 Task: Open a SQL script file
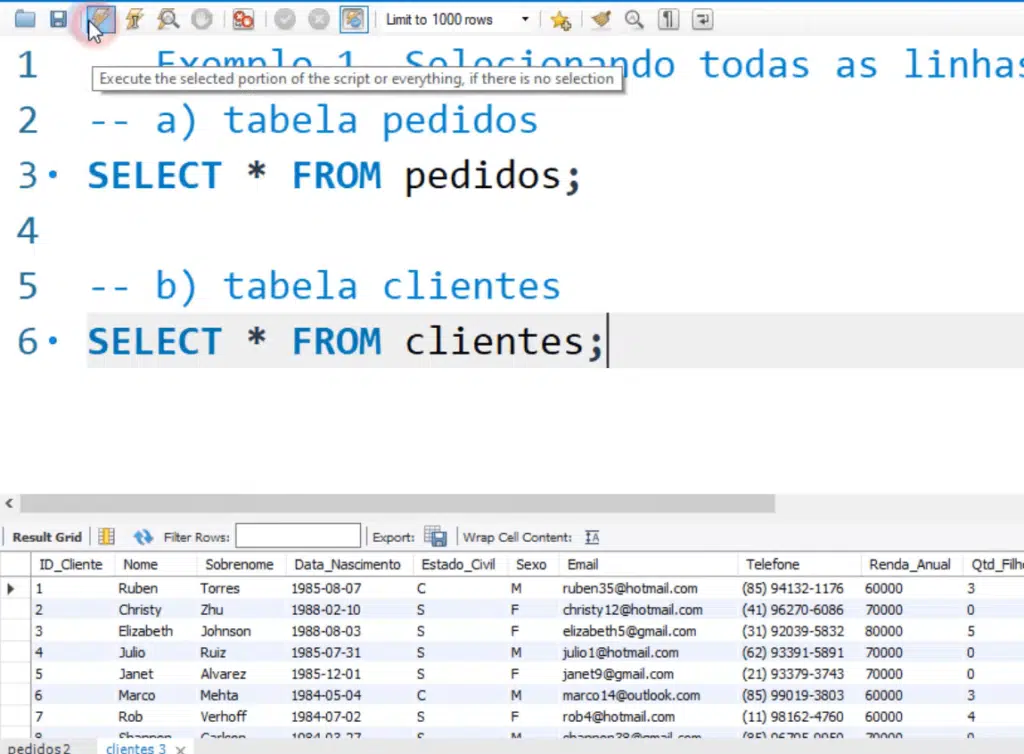click(24, 19)
